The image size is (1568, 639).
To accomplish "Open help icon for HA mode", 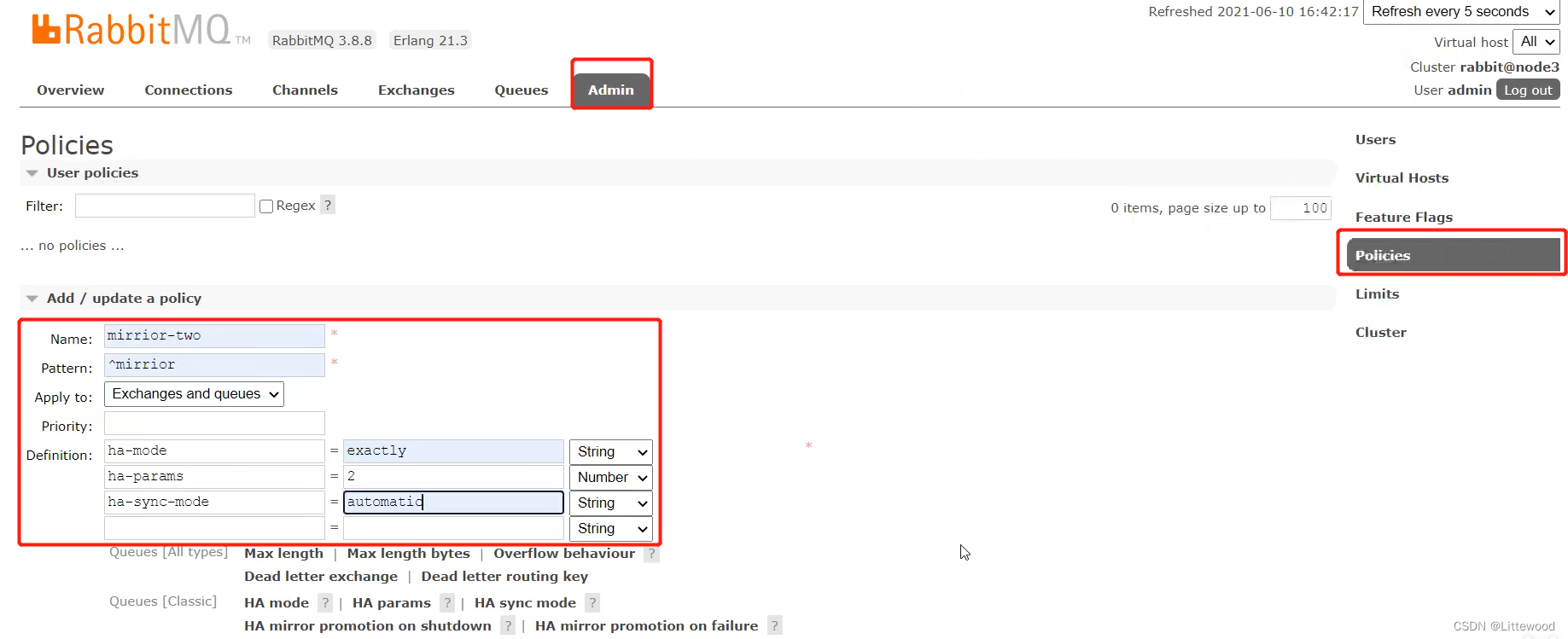I will click(325, 603).
